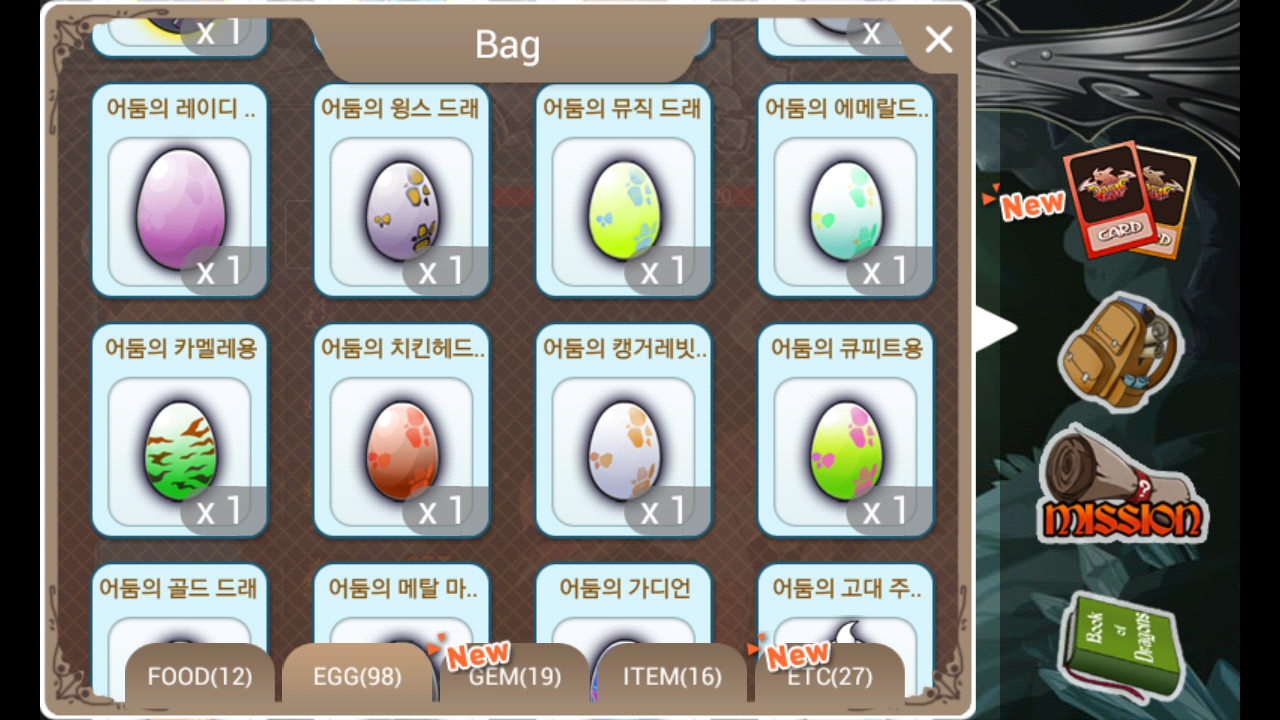Switch to the FOOD(12) tab
The image size is (1280, 720).
click(x=199, y=676)
